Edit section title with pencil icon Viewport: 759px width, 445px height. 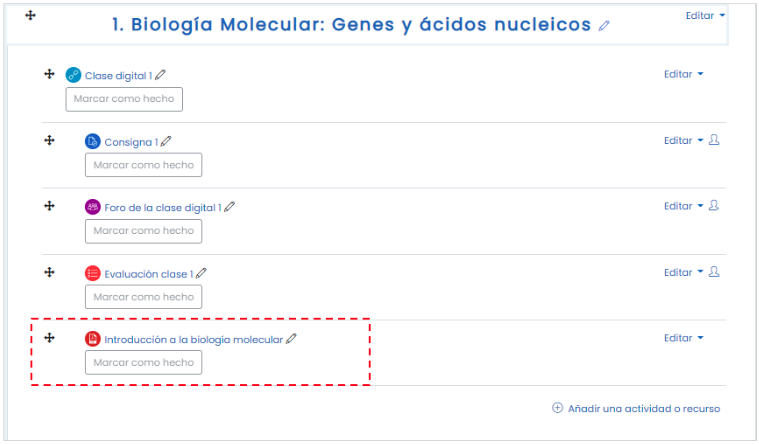[604, 26]
